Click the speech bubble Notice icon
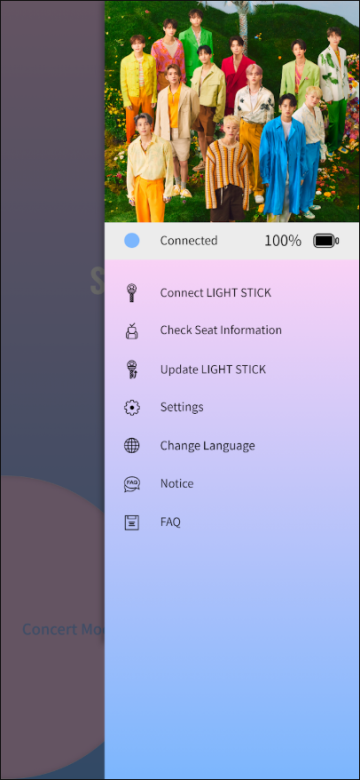The image size is (360, 780). coord(132,484)
